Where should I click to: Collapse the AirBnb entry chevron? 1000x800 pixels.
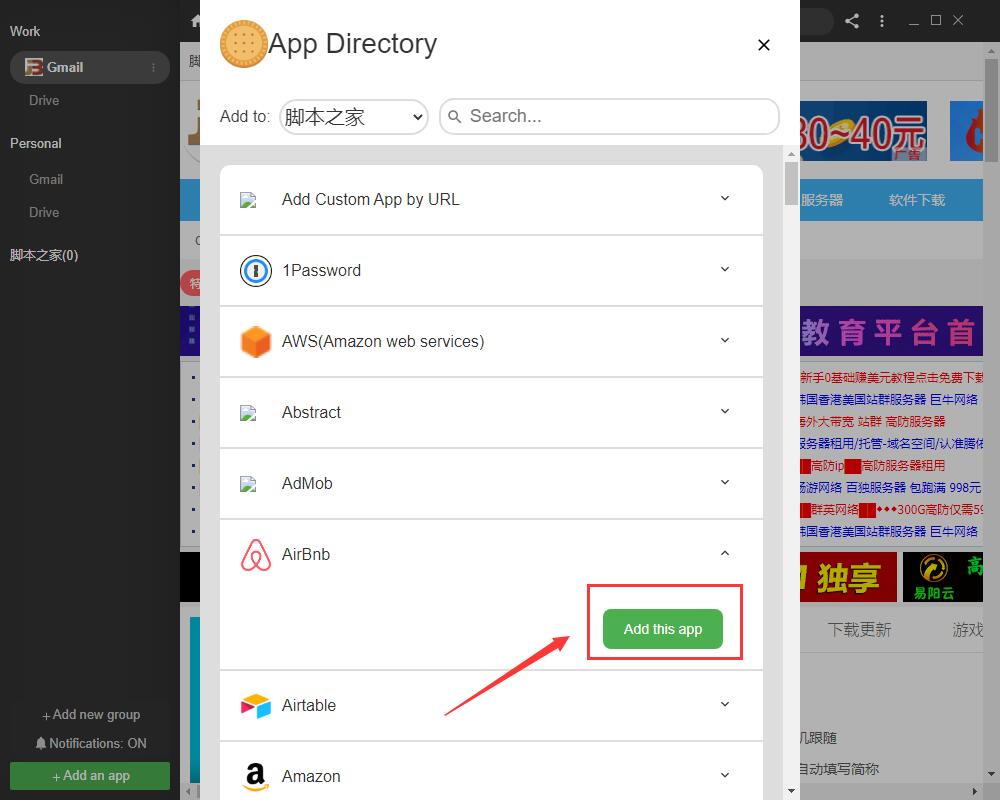(x=725, y=554)
